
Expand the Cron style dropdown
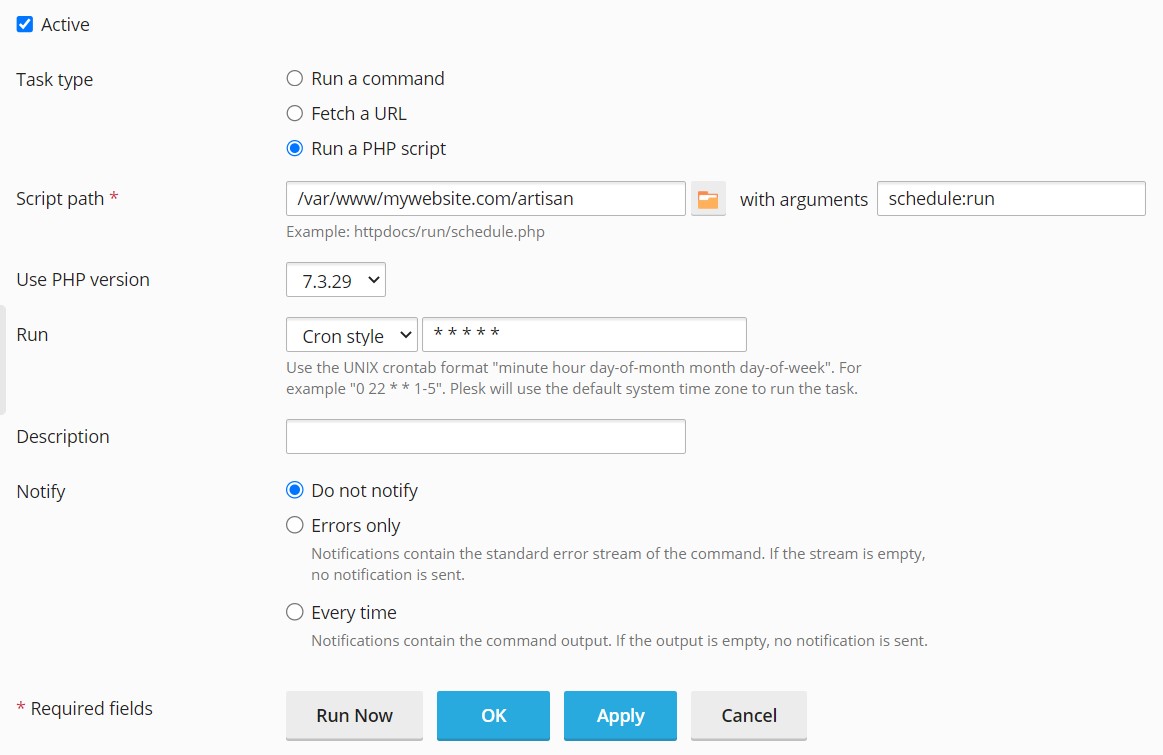[x=351, y=336]
